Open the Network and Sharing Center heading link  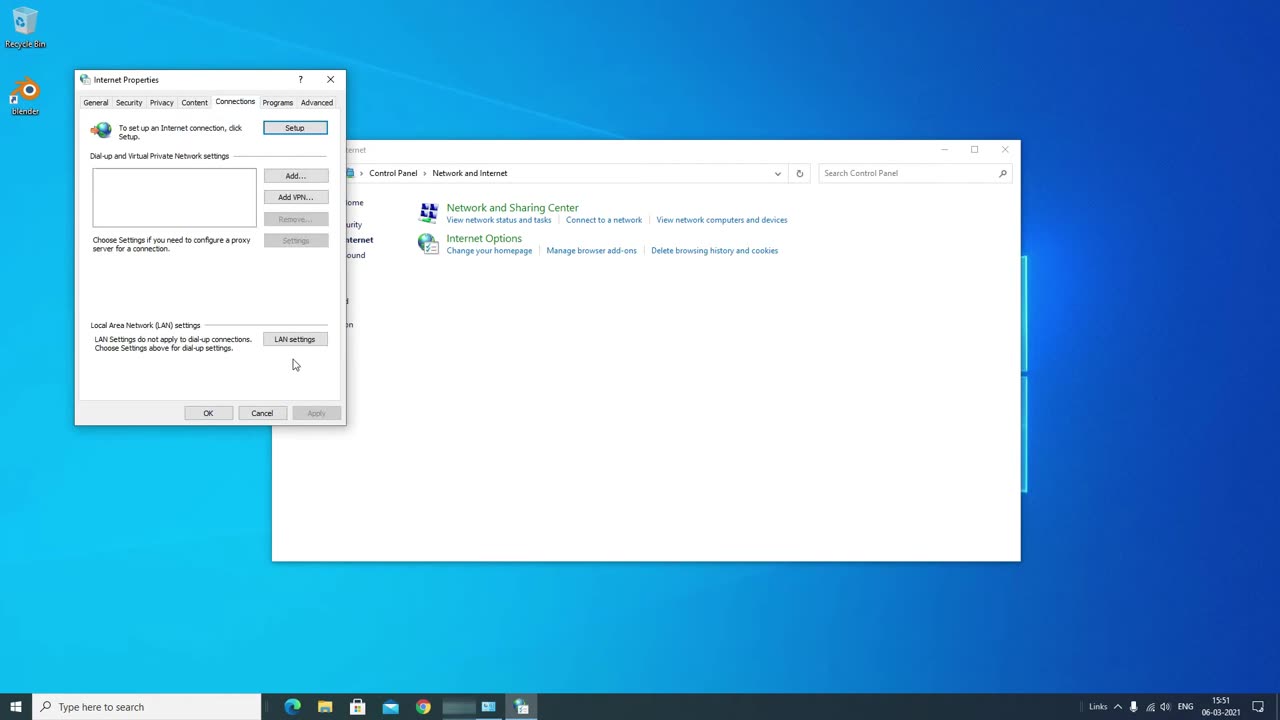(x=513, y=208)
